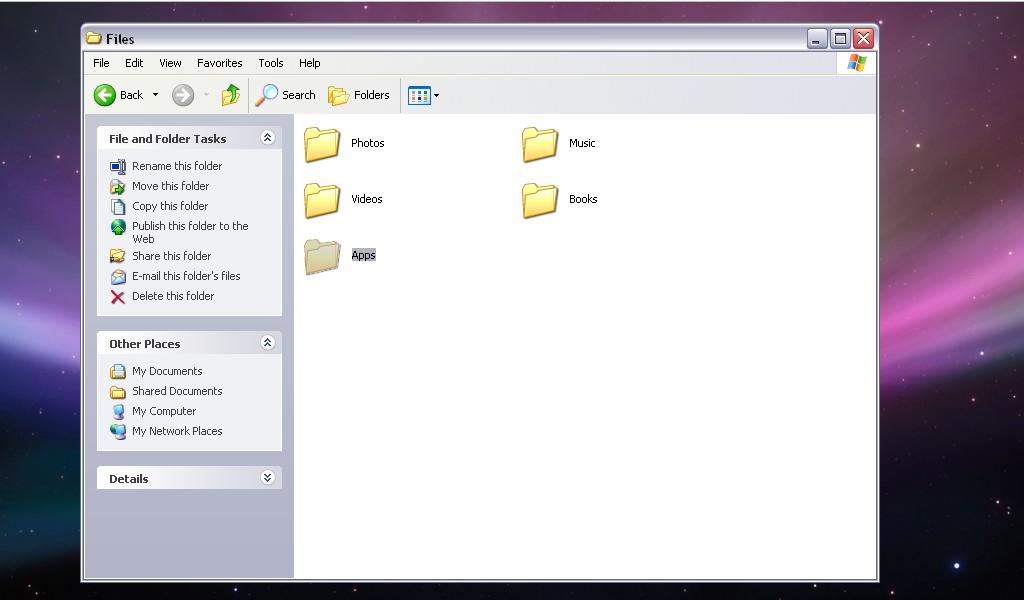
Task: Open the Views dropdown arrow
Action: click(436, 96)
